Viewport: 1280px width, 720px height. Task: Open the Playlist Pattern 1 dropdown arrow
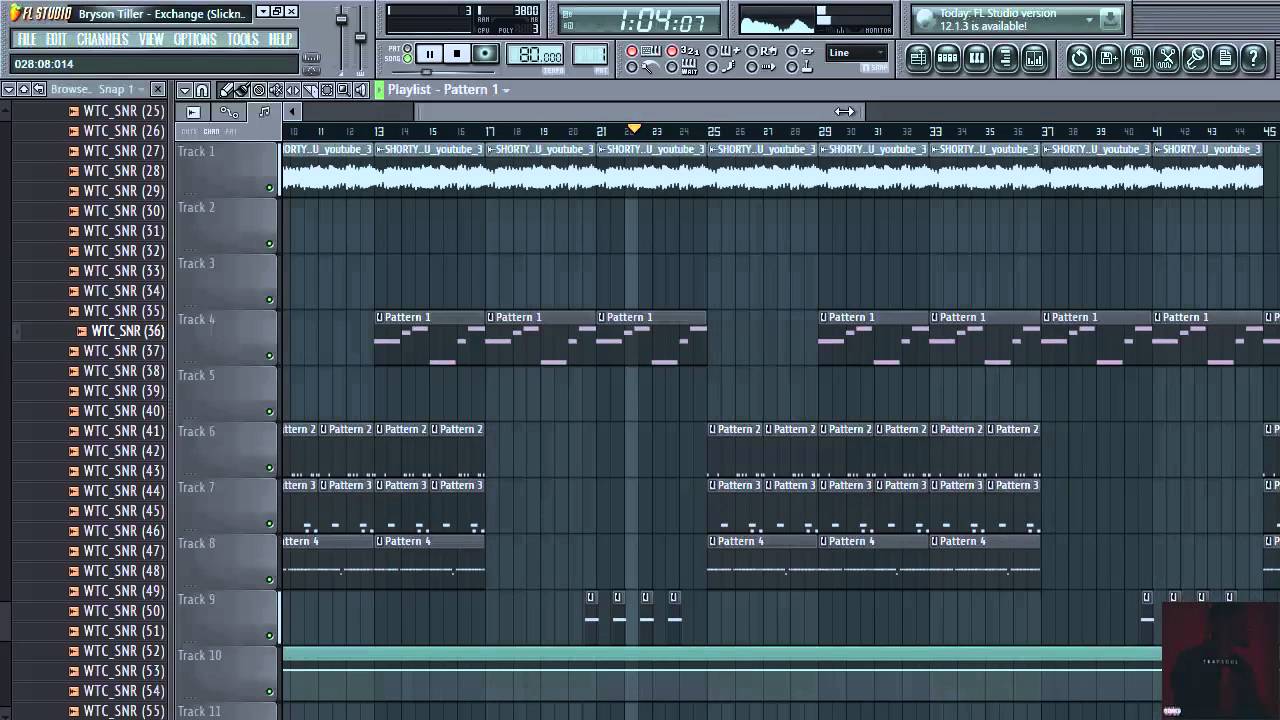[506, 91]
